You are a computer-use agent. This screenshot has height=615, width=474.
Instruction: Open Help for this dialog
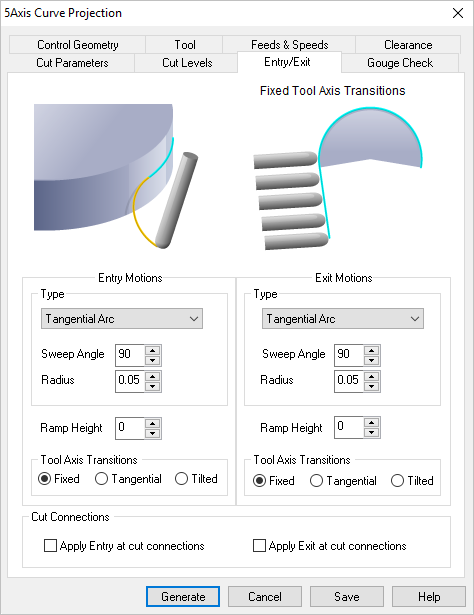pos(429,597)
